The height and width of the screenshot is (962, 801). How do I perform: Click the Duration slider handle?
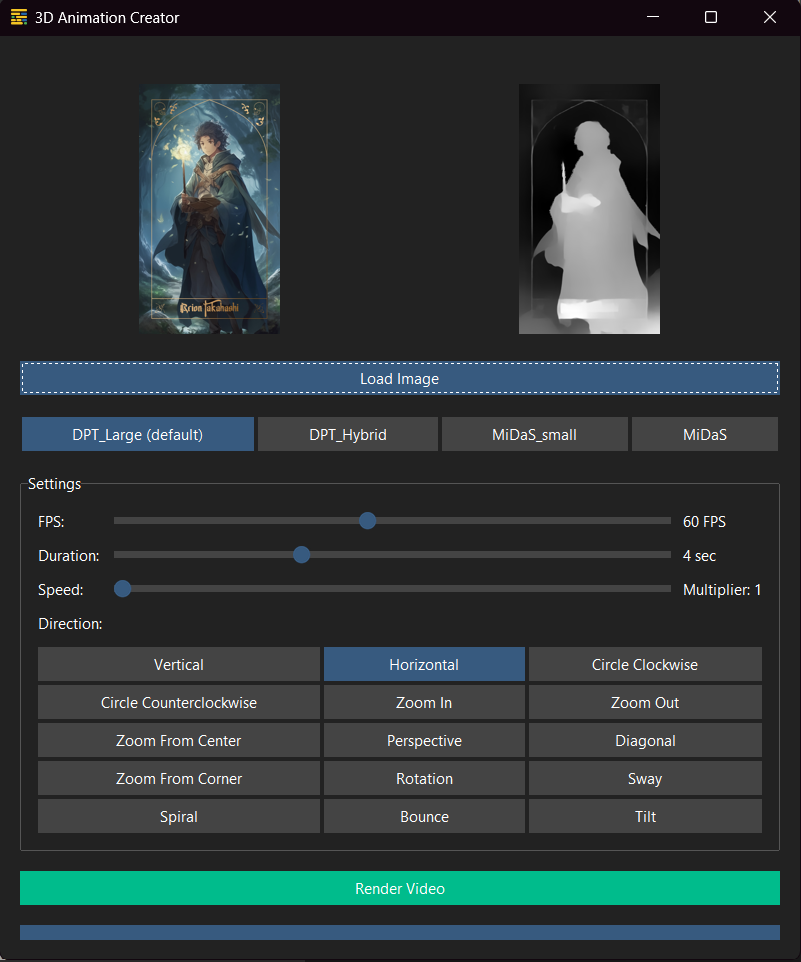(x=301, y=555)
